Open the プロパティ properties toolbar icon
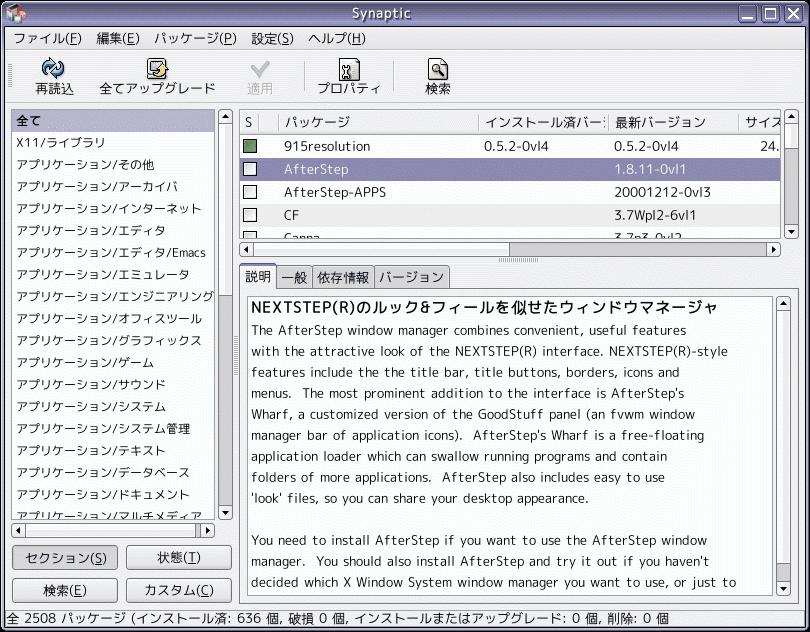 349,69
